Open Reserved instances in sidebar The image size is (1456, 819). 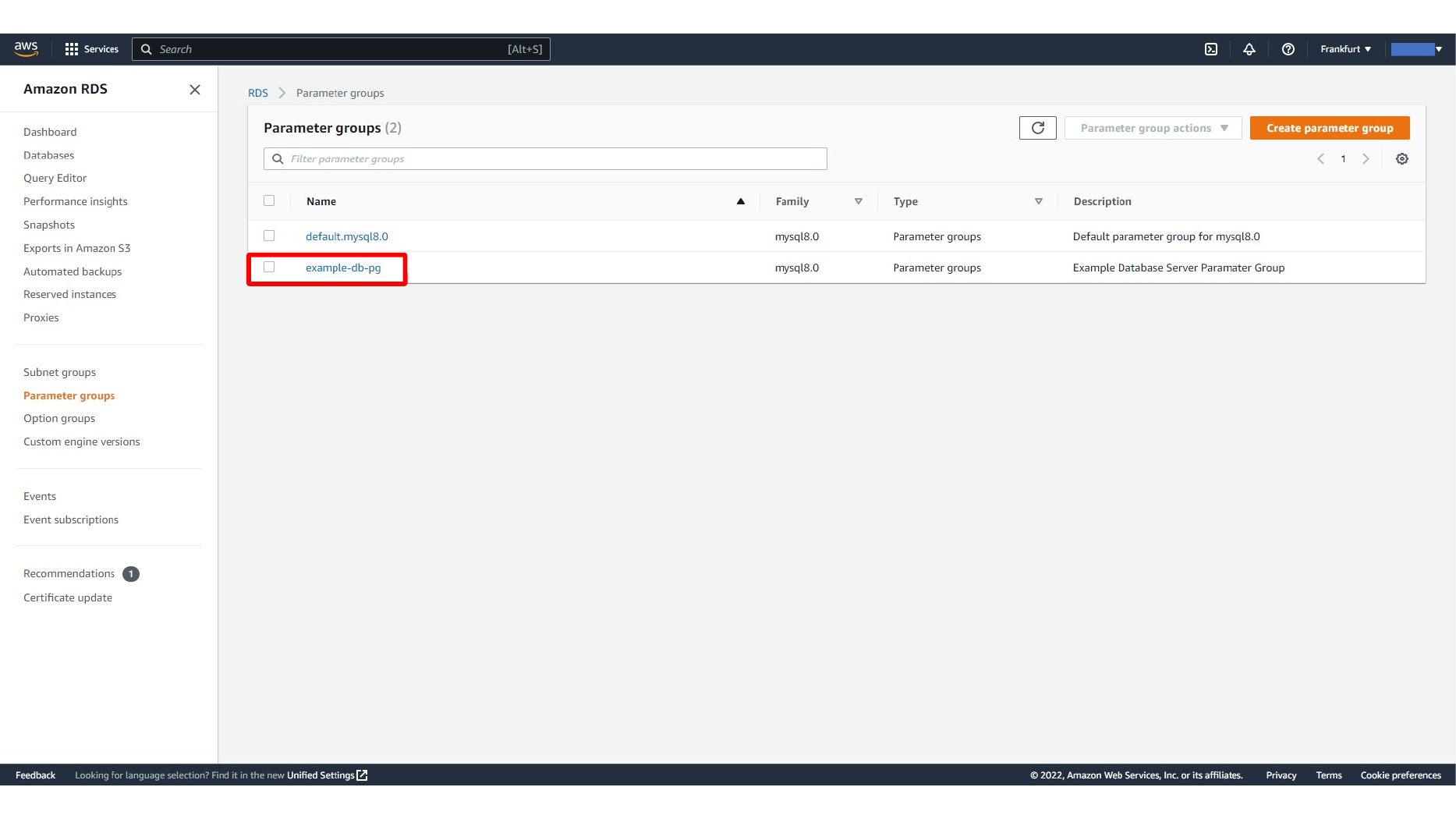69,294
